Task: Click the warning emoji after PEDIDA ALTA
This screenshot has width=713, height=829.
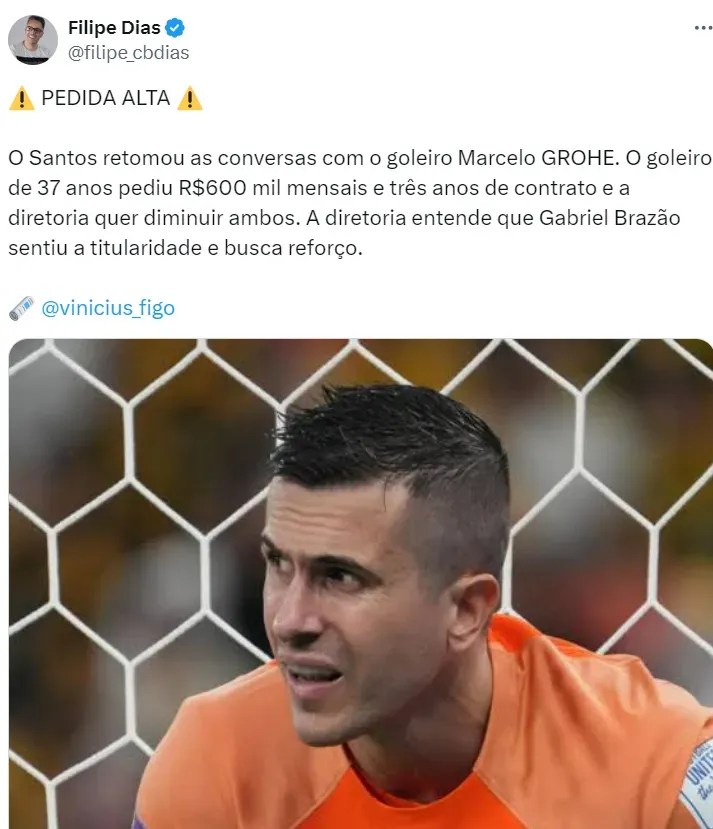Action: click(190, 99)
